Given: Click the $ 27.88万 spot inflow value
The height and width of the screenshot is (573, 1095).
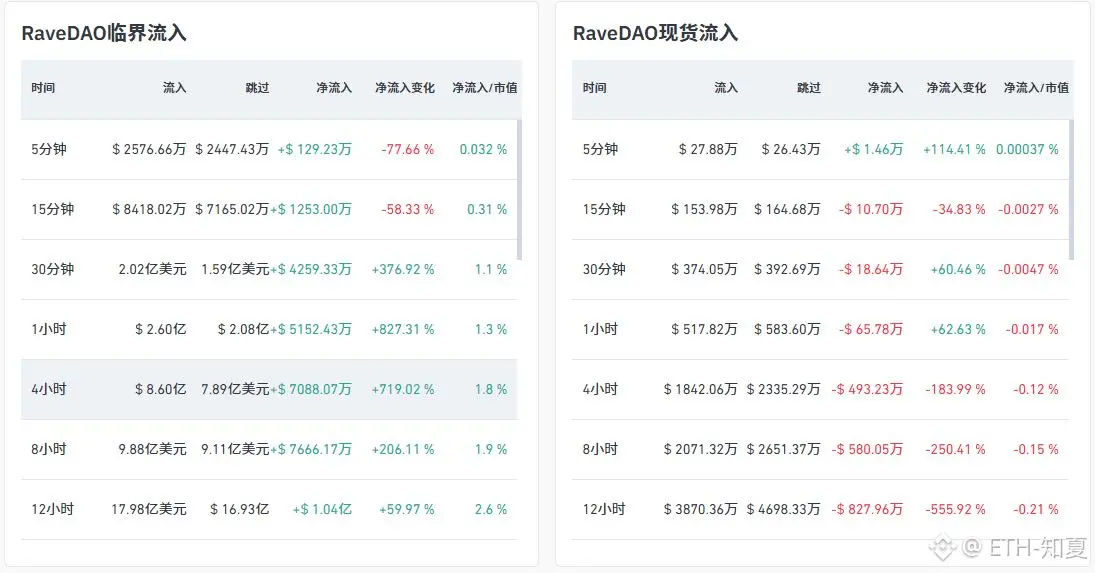Looking at the screenshot, I should coord(708,149).
